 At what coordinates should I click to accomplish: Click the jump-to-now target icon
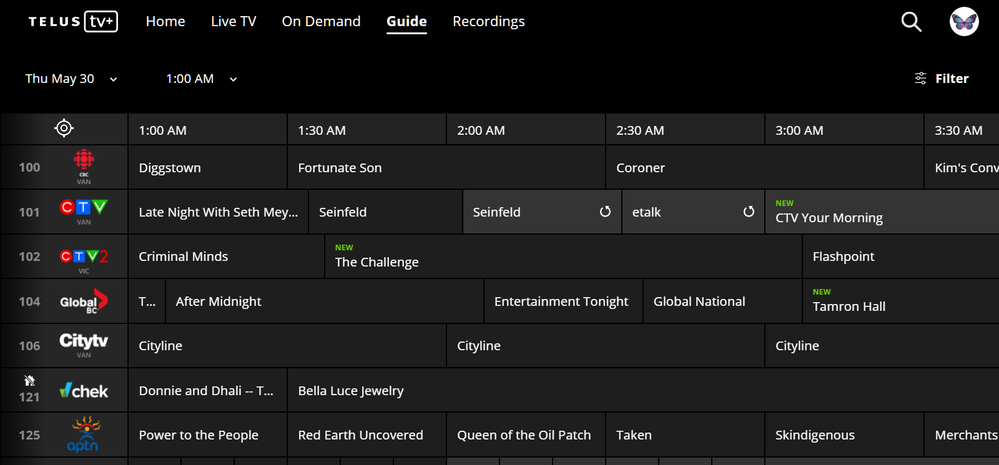(64, 128)
